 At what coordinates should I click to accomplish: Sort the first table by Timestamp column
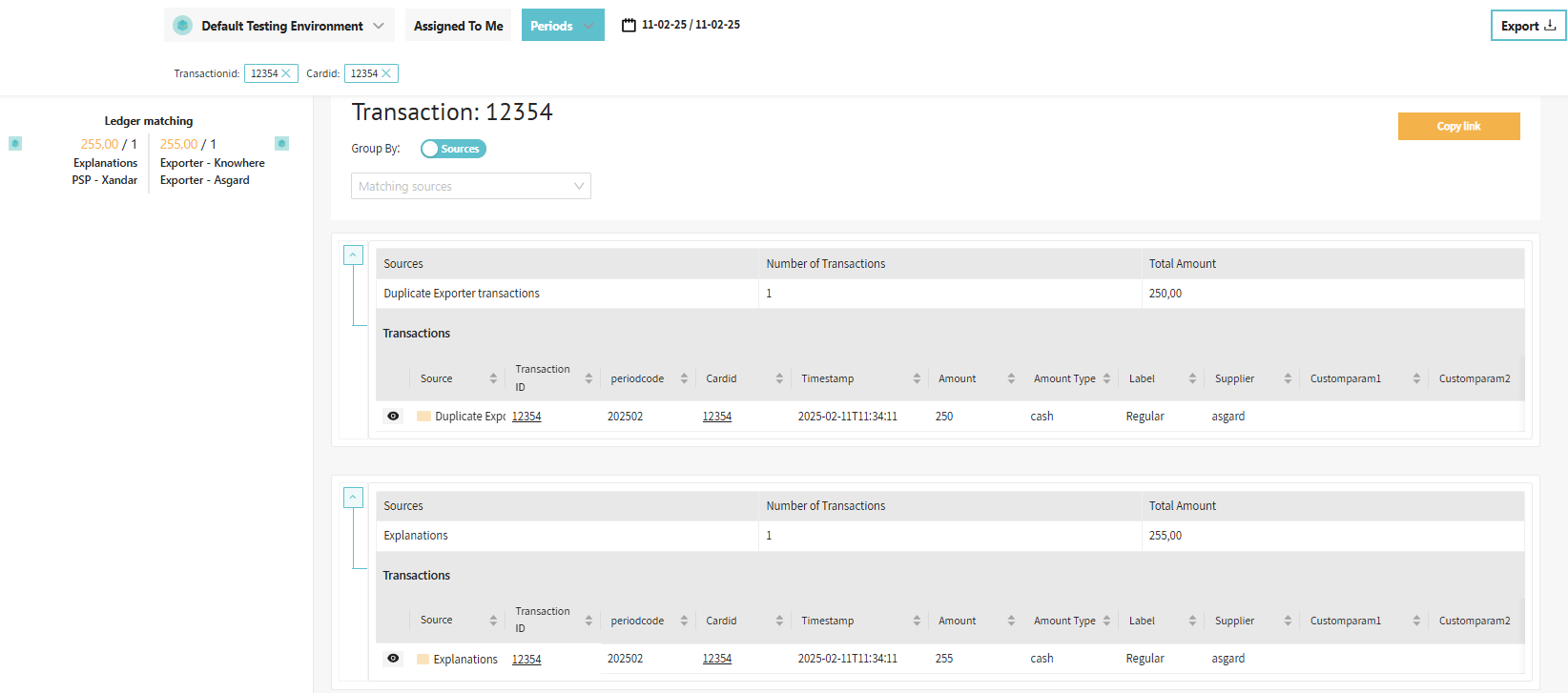coord(916,378)
